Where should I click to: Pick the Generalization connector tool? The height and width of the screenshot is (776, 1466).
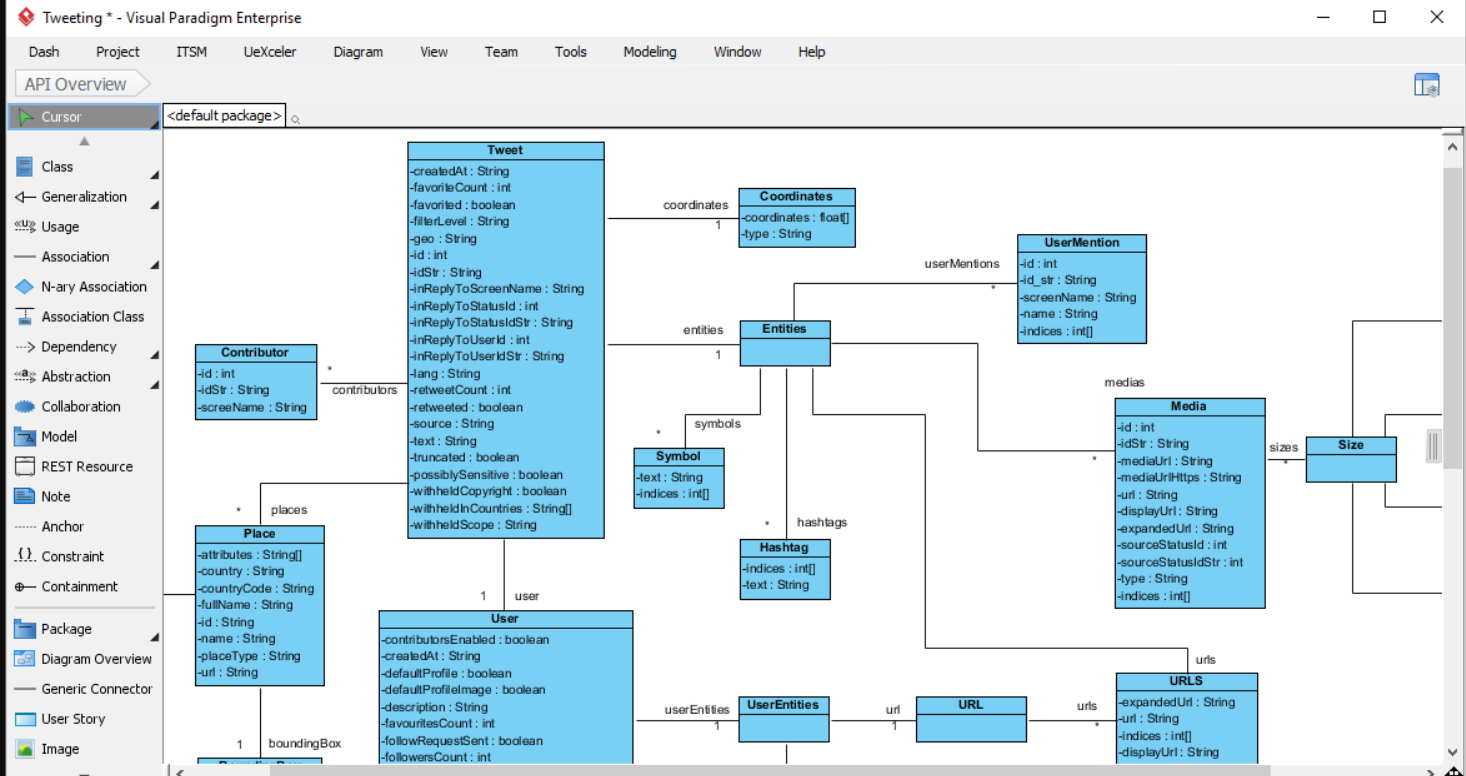[84, 197]
